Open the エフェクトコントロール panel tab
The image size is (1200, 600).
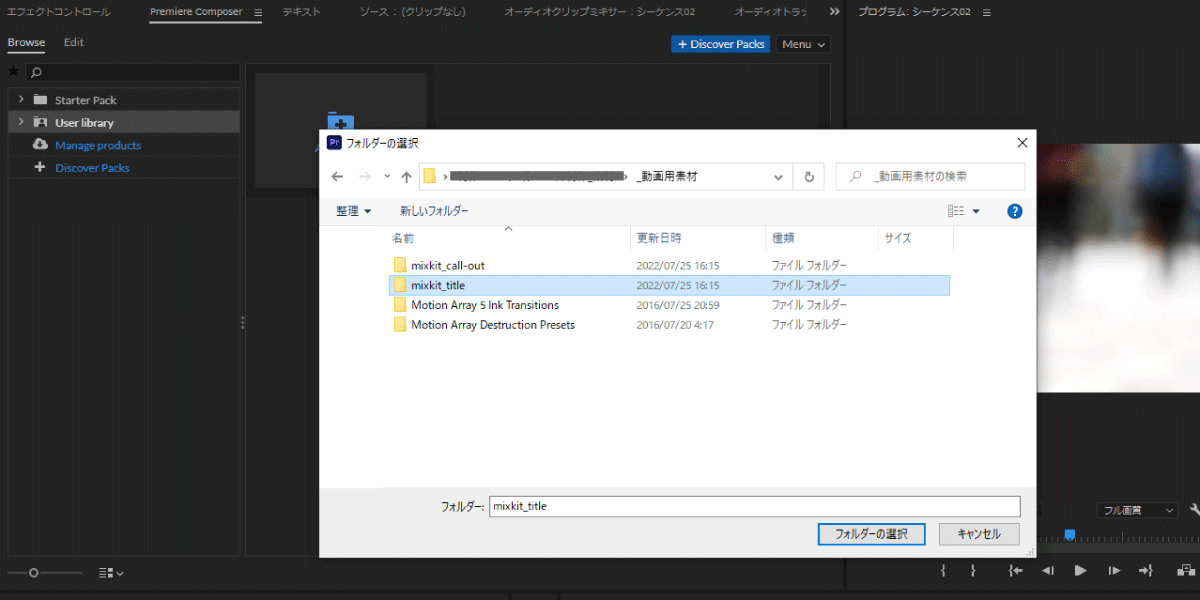[x=59, y=12]
